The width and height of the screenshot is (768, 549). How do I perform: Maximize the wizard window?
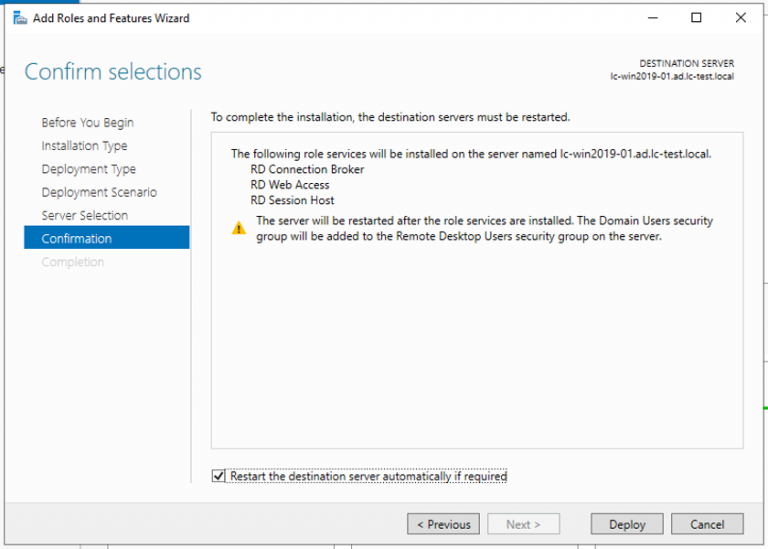click(x=696, y=18)
